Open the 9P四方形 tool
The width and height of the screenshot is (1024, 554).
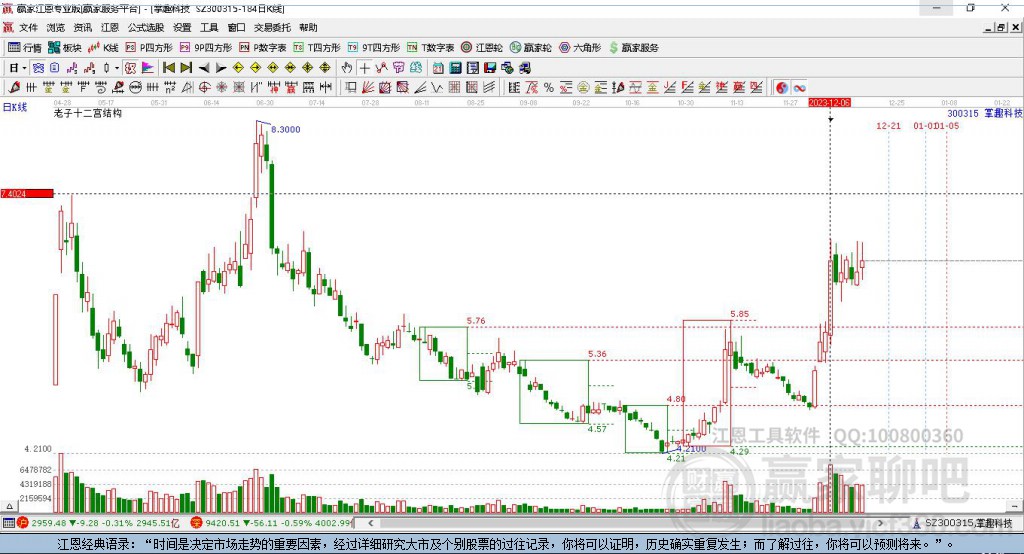pyautogui.click(x=206, y=48)
